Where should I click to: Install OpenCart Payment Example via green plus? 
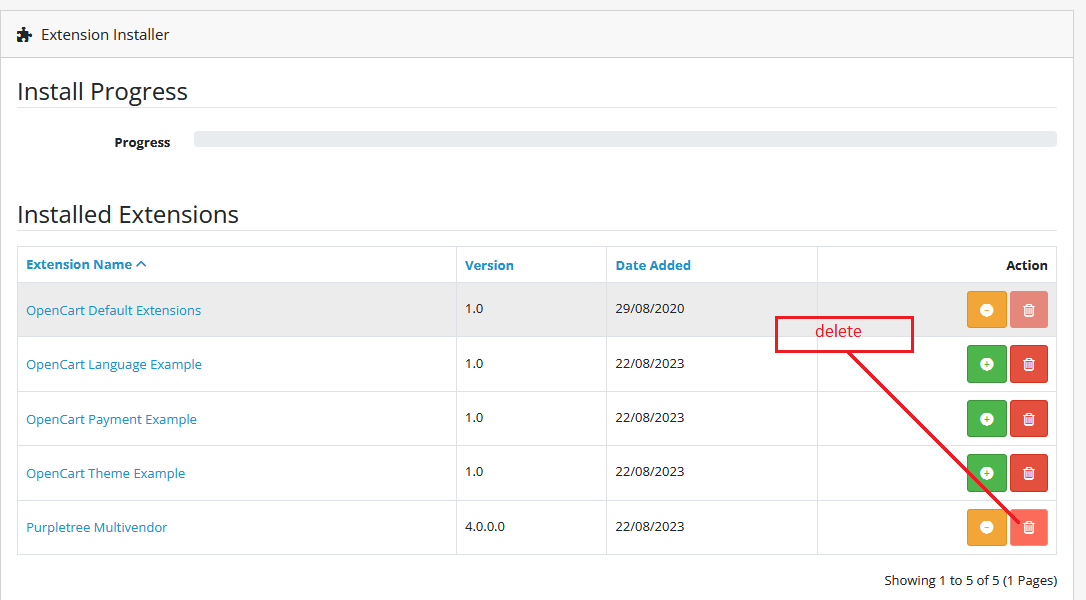tap(986, 418)
